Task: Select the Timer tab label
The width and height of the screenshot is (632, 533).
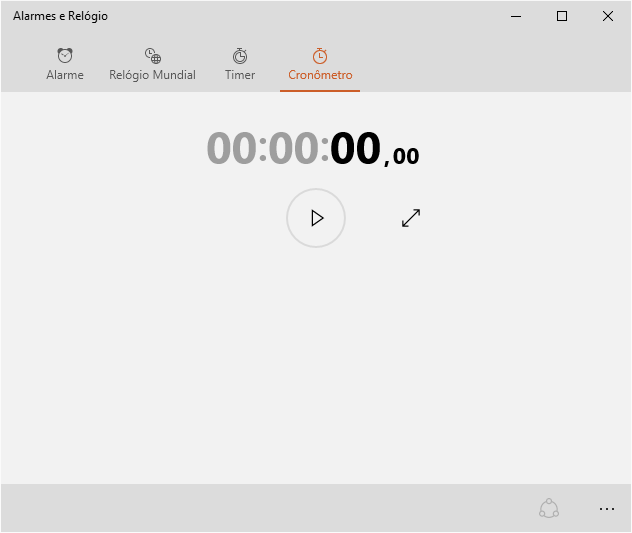Action: pos(240,75)
